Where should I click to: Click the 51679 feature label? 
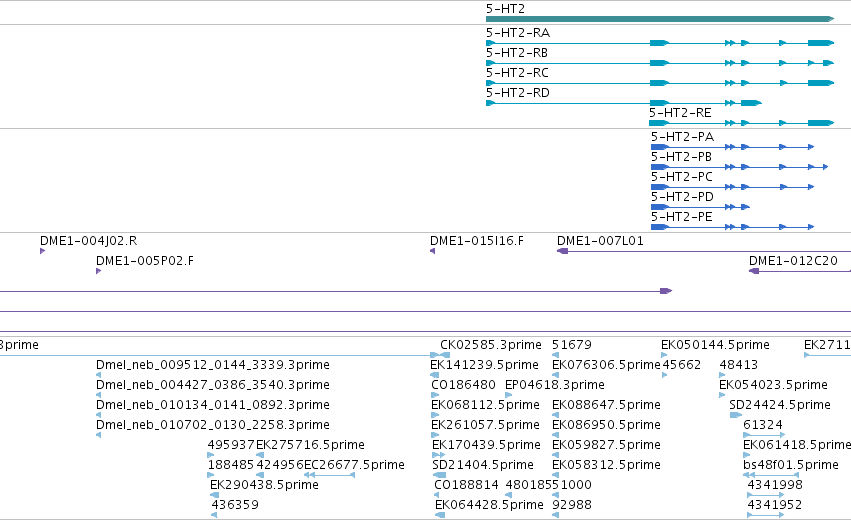click(572, 345)
